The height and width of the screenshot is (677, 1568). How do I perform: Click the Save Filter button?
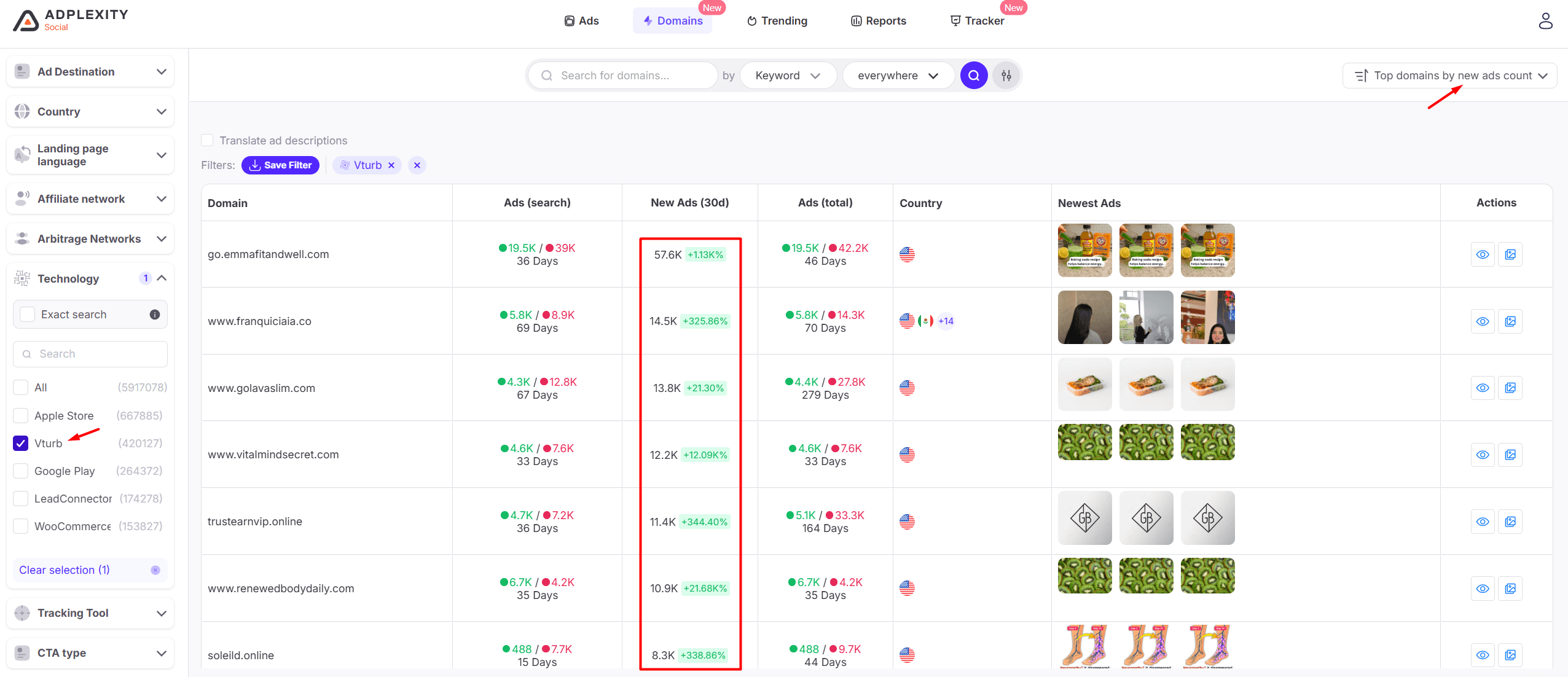tap(280, 165)
